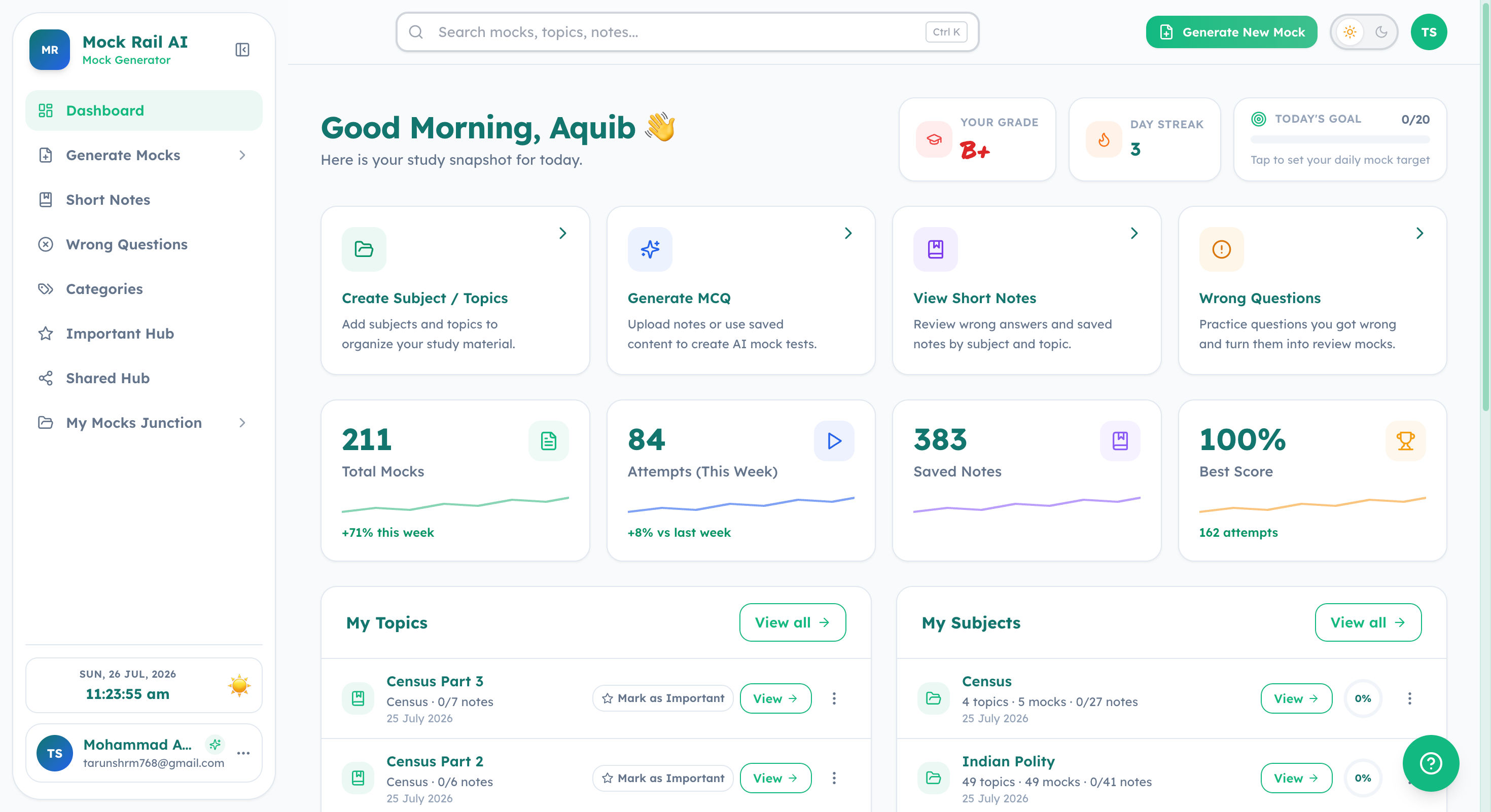Screen dimensions: 1491x812
Task: Click the Create Subject folder icon
Action: click(364, 249)
